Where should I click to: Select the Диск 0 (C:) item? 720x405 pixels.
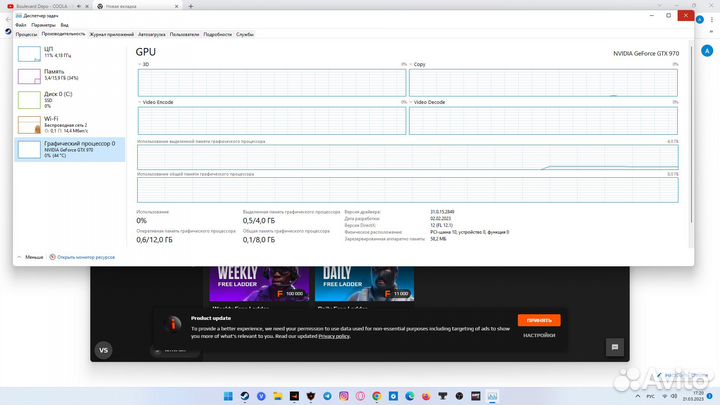[x=70, y=100]
